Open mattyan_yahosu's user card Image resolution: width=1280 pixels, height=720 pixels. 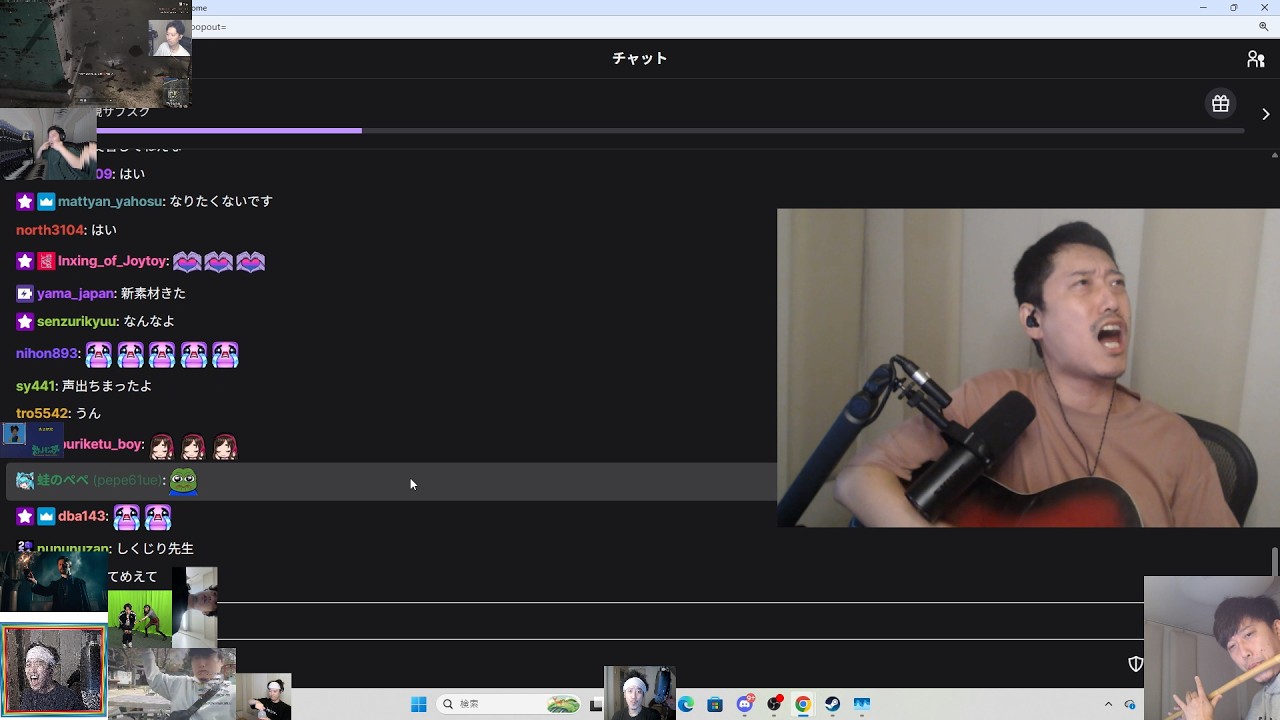point(110,202)
